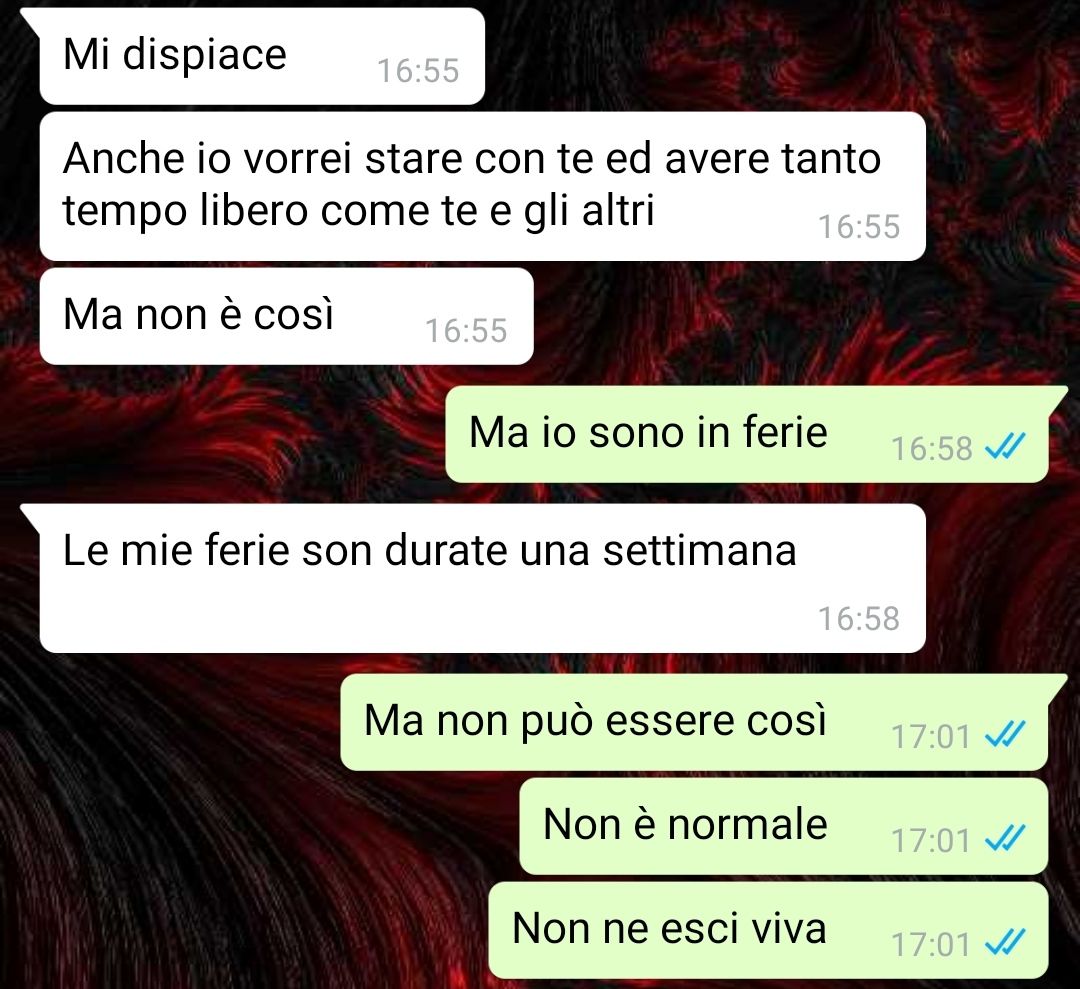Viewport: 1080px width, 989px height.
Task: Select the 'Anche io vorrei stare con te' message
Action: point(482,186)
